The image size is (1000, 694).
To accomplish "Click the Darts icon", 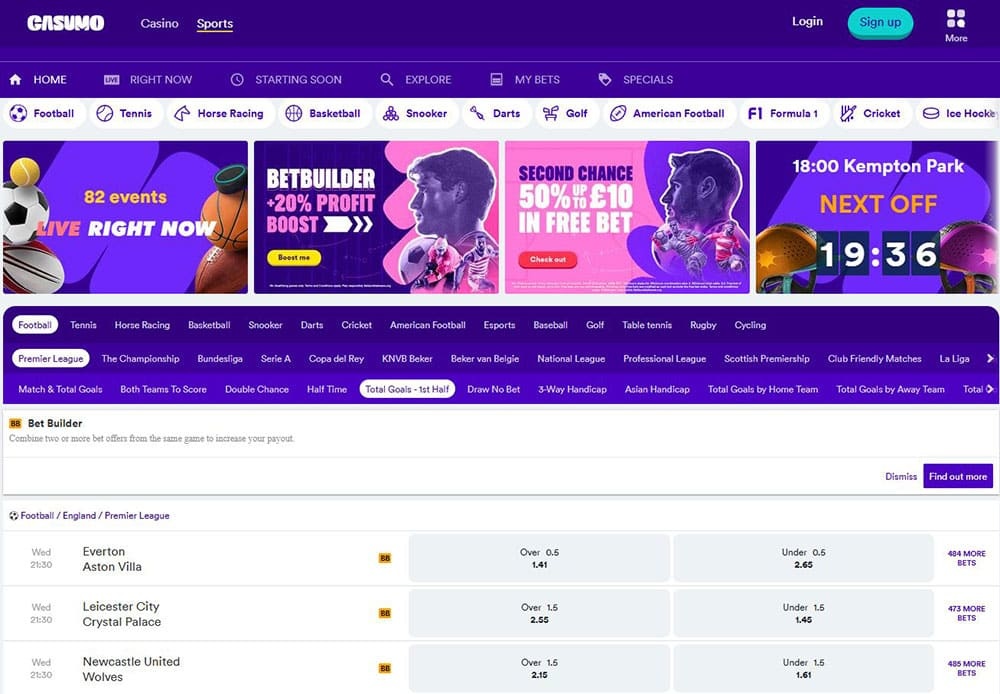I will tap(477, 114).
